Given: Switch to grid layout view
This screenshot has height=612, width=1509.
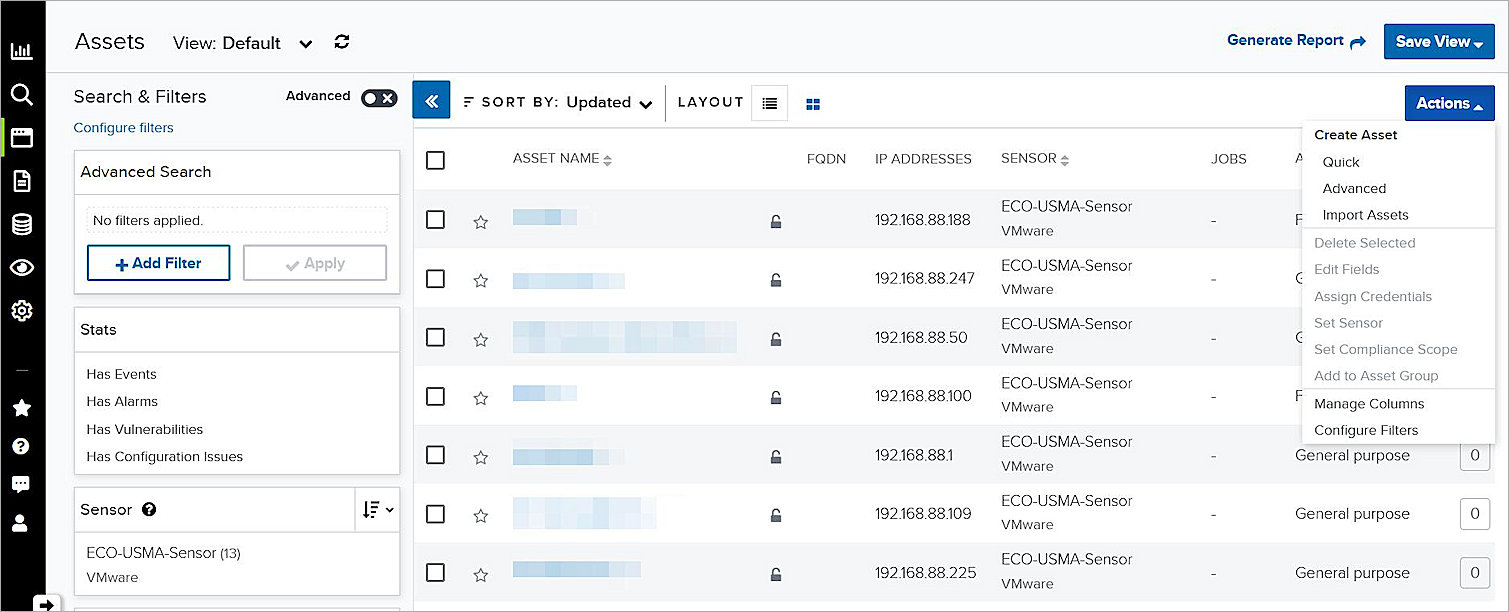Looking at the screenshot, I should click(813, 103).
